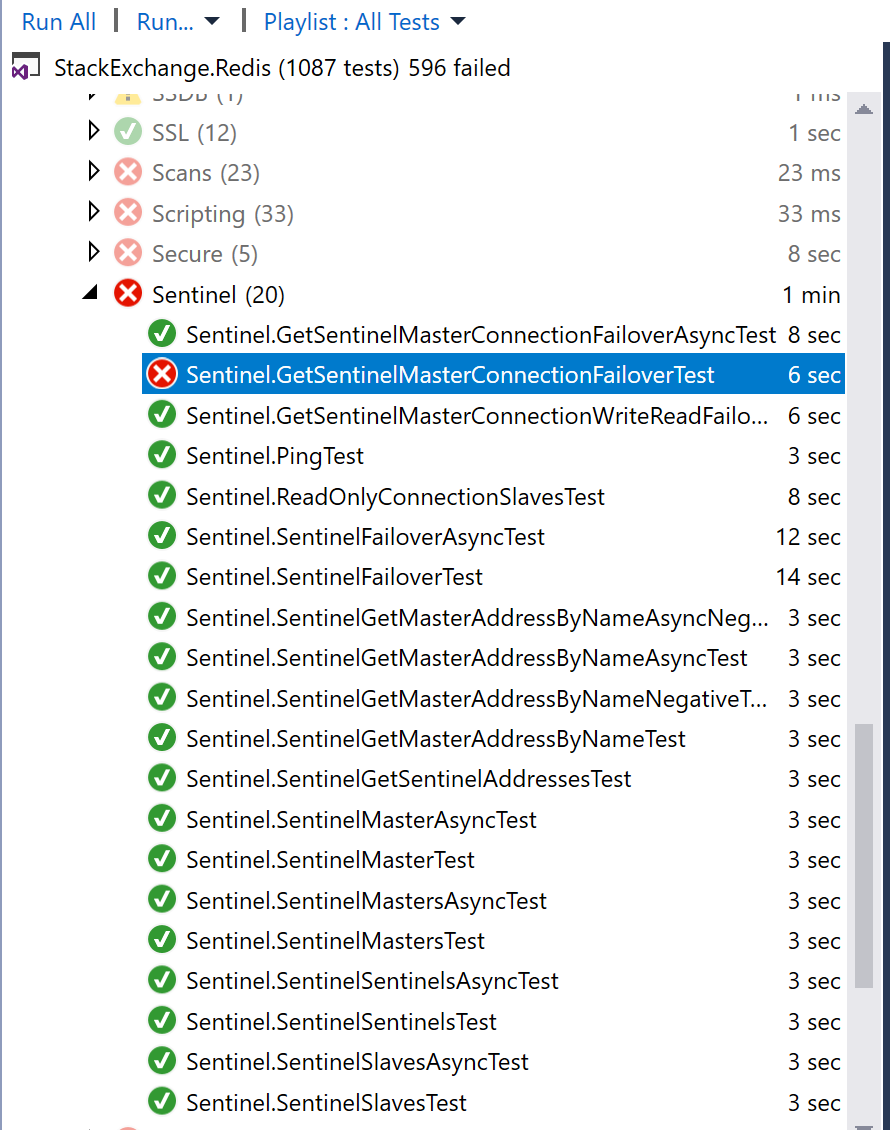
Task: Click passed icon of Sentinel.SentinelMastersTest
Action: [x=161, y=940]
